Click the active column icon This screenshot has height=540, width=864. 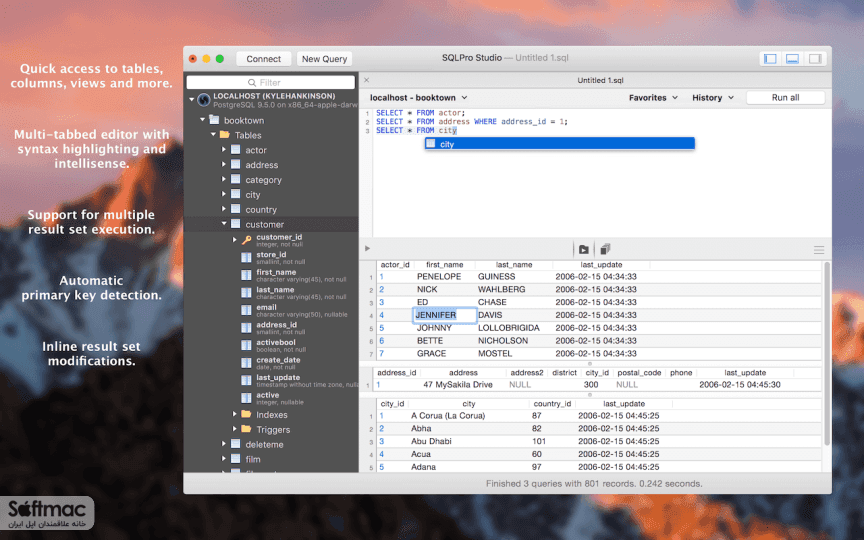click(x=246, y=398)
